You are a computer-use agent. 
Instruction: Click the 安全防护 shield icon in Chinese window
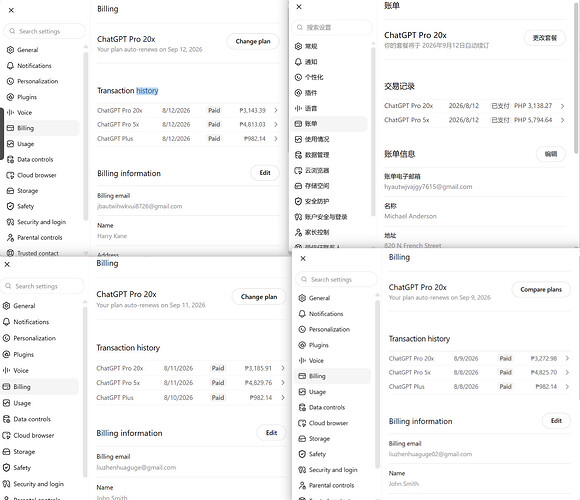tap(298, 201)
